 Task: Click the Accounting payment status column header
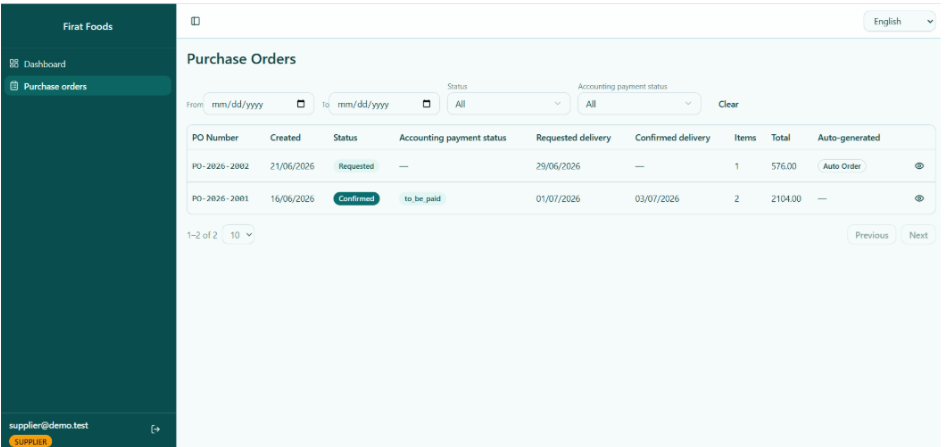coord(453,137)
